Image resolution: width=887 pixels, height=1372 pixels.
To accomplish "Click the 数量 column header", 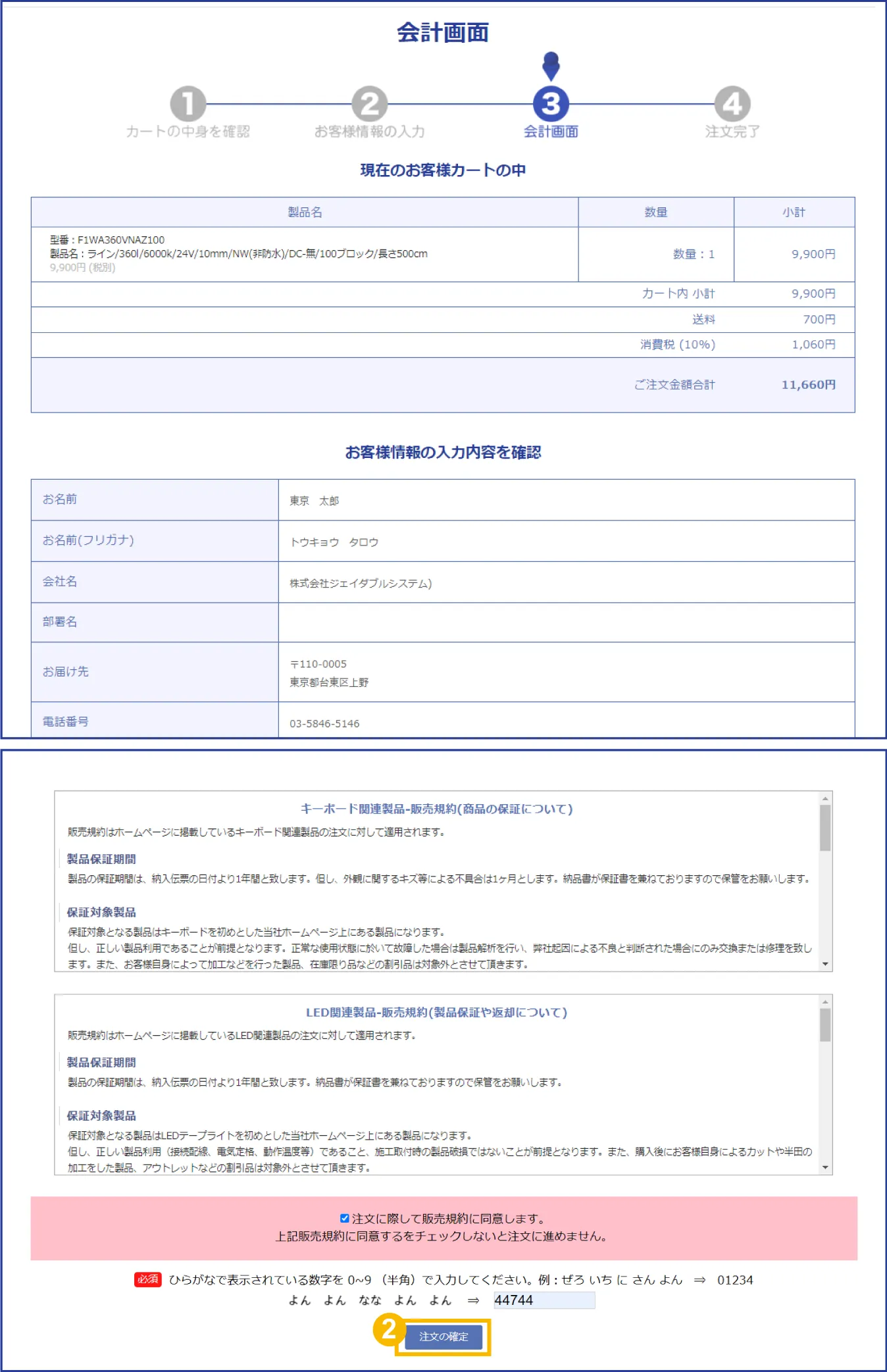I will 656,212.
